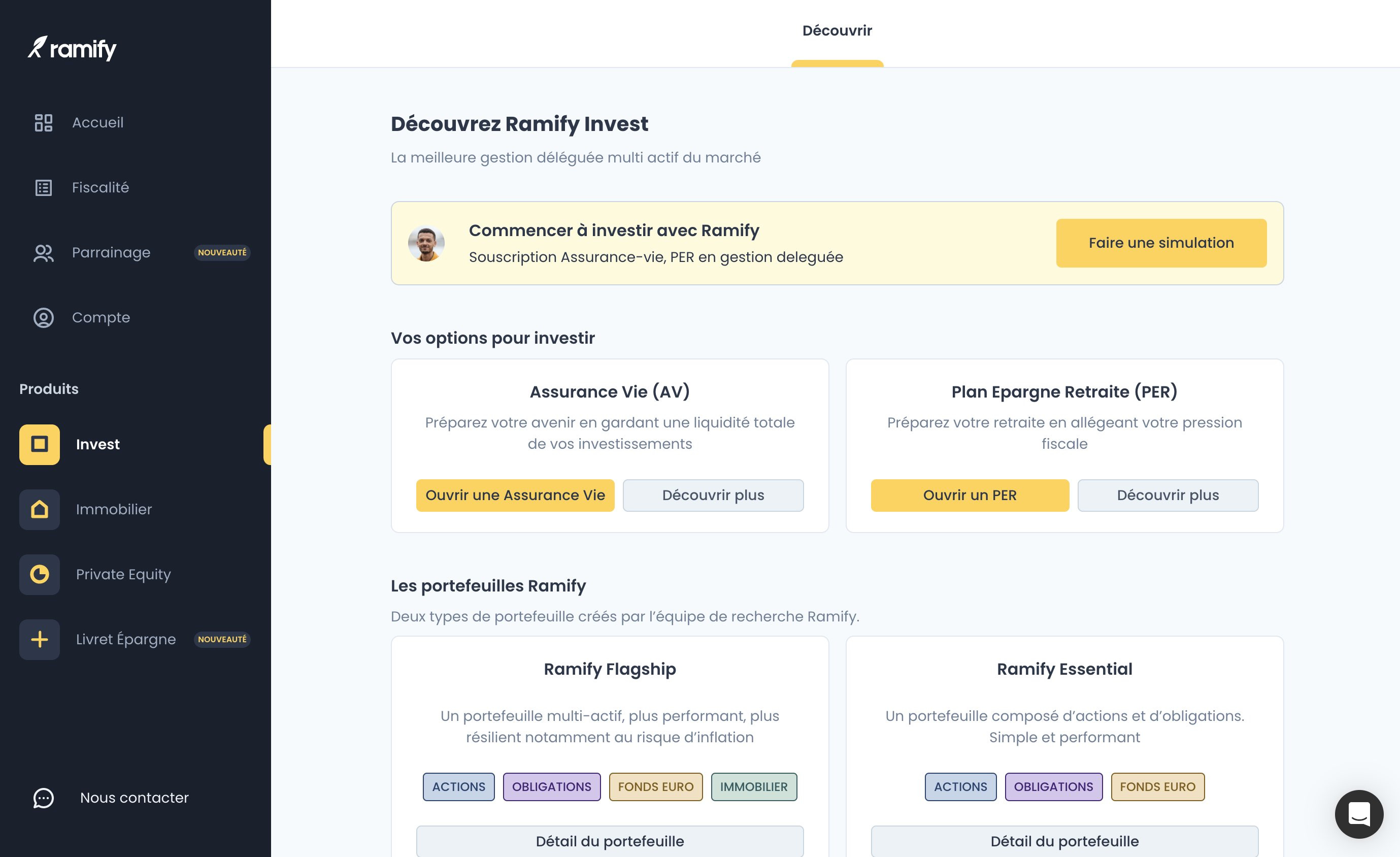Click NOUVEAUTÉ badge next to Parrainage
1400x857 pixels.
pos(222,253)
